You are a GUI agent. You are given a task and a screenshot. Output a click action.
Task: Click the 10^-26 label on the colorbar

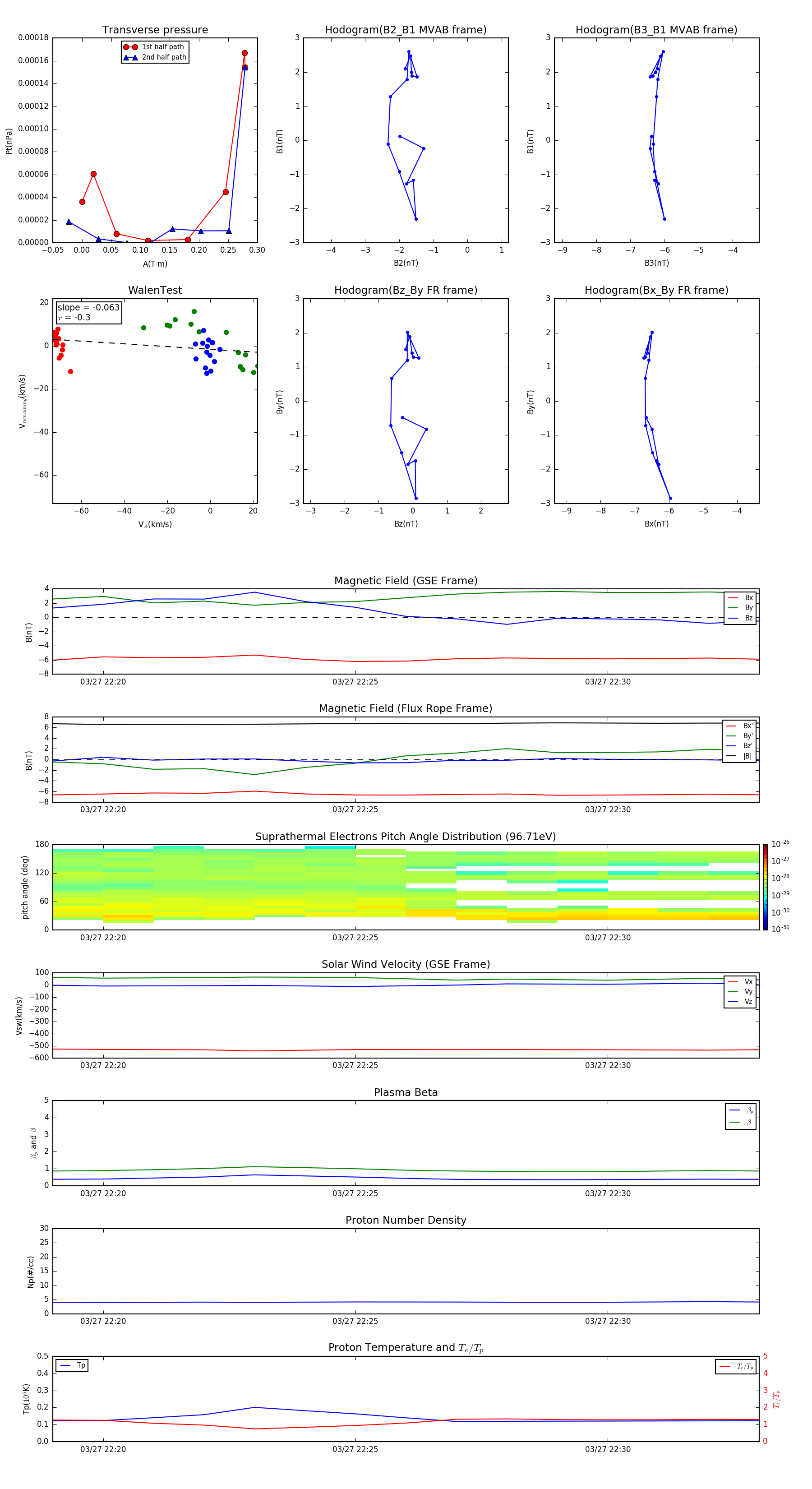click(x=780, y=844)
